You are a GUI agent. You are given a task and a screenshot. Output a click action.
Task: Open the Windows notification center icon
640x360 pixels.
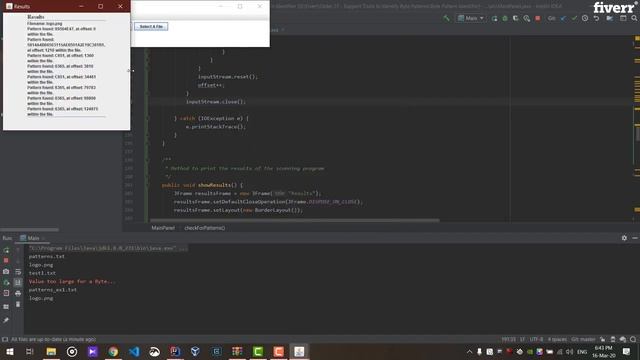626,351
